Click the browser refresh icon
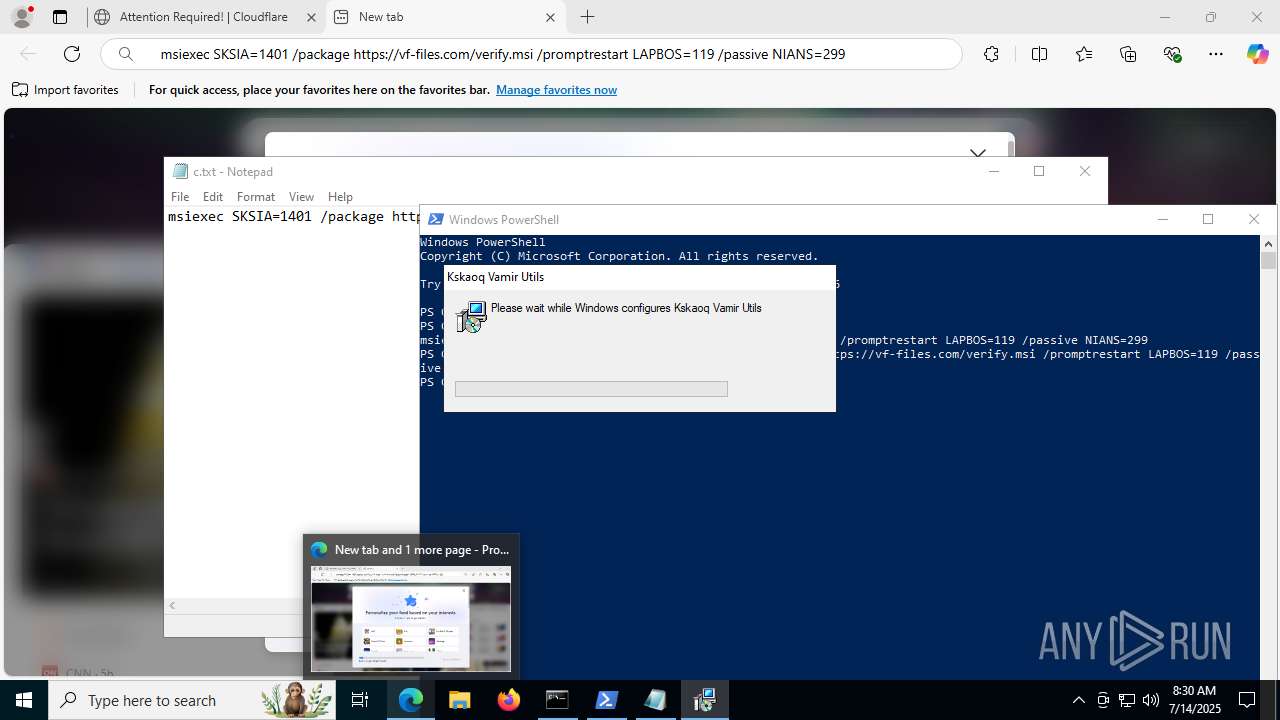Image resolution: width=1280 pixels, height=720 pixels. pos(72,54)
